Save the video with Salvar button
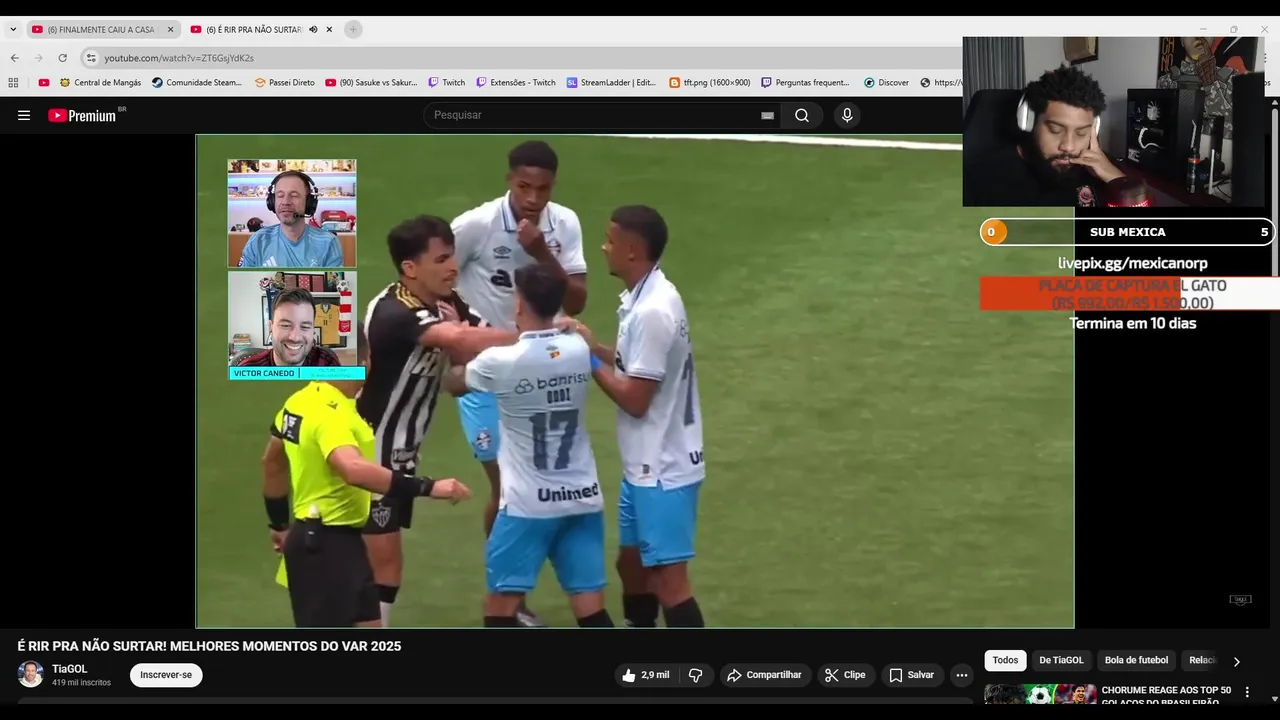The image size is (1280, 720). [x=911, y=675]
